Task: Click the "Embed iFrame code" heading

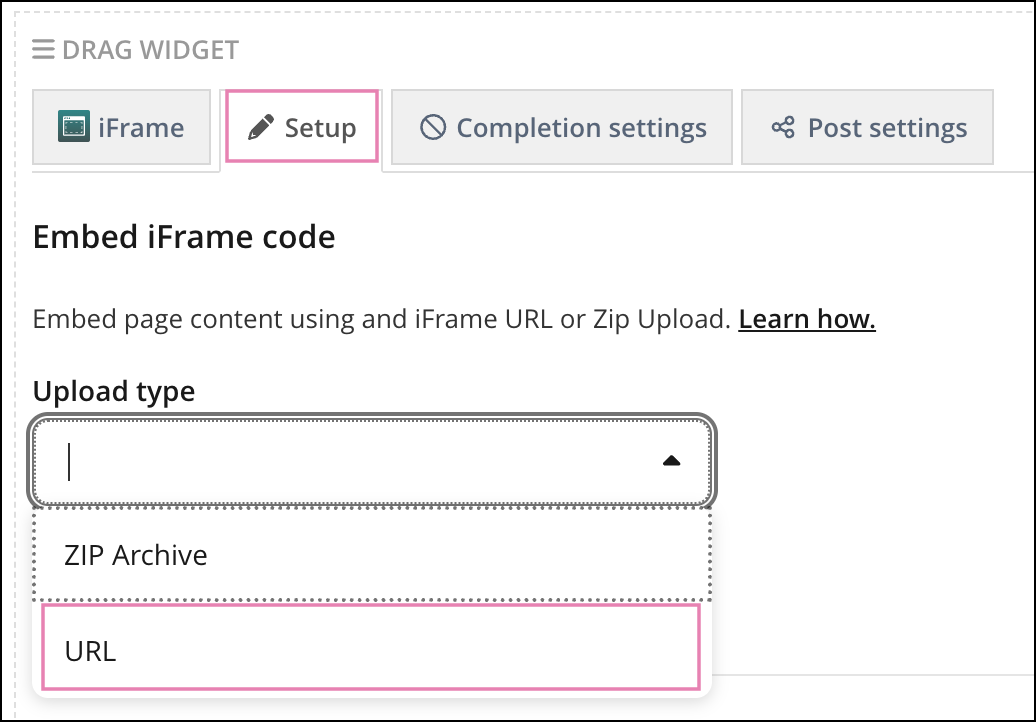Action: pos(184,237)
